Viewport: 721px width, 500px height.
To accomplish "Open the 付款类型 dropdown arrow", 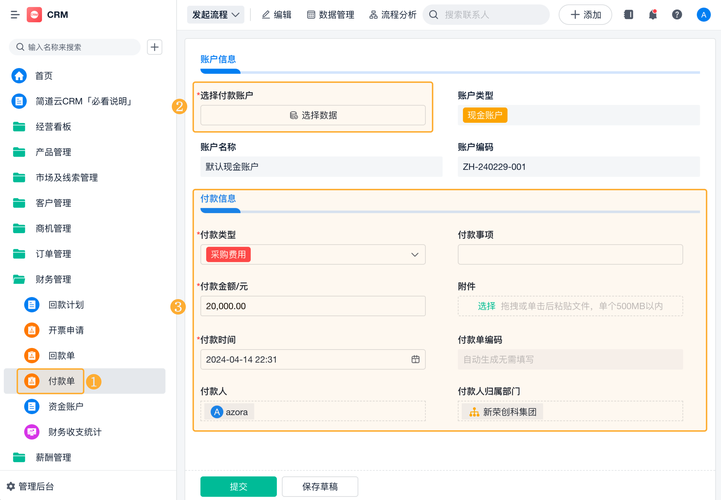I will pos(415,255).
